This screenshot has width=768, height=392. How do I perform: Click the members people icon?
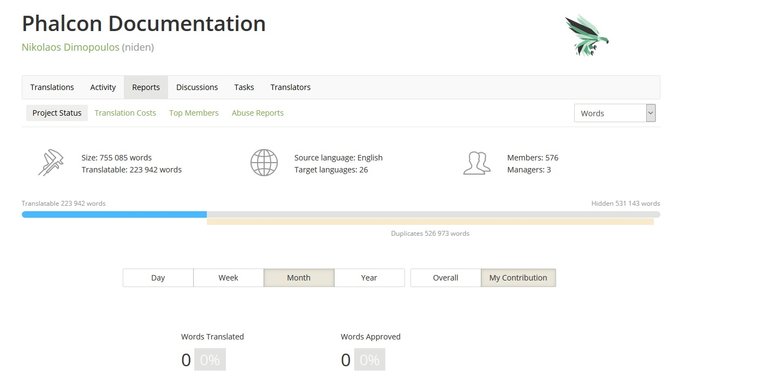click(477, 163)
